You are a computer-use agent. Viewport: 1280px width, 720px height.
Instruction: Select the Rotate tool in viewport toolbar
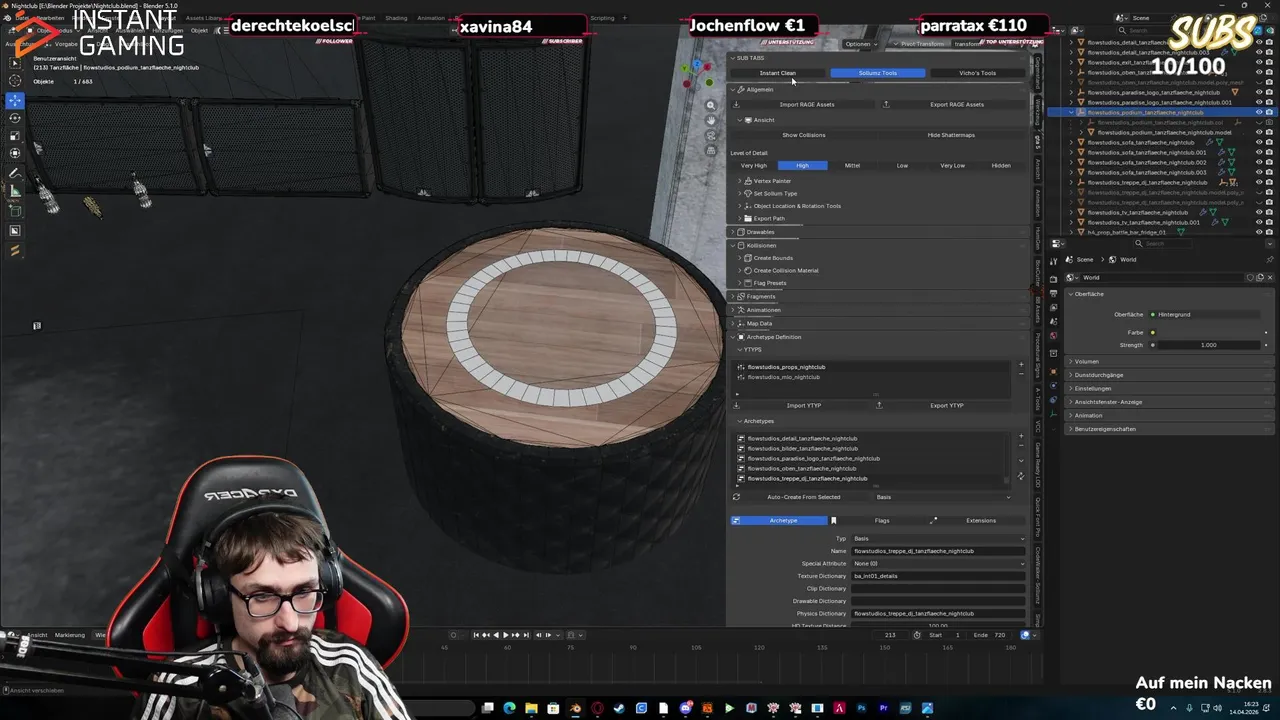[15, 118]
